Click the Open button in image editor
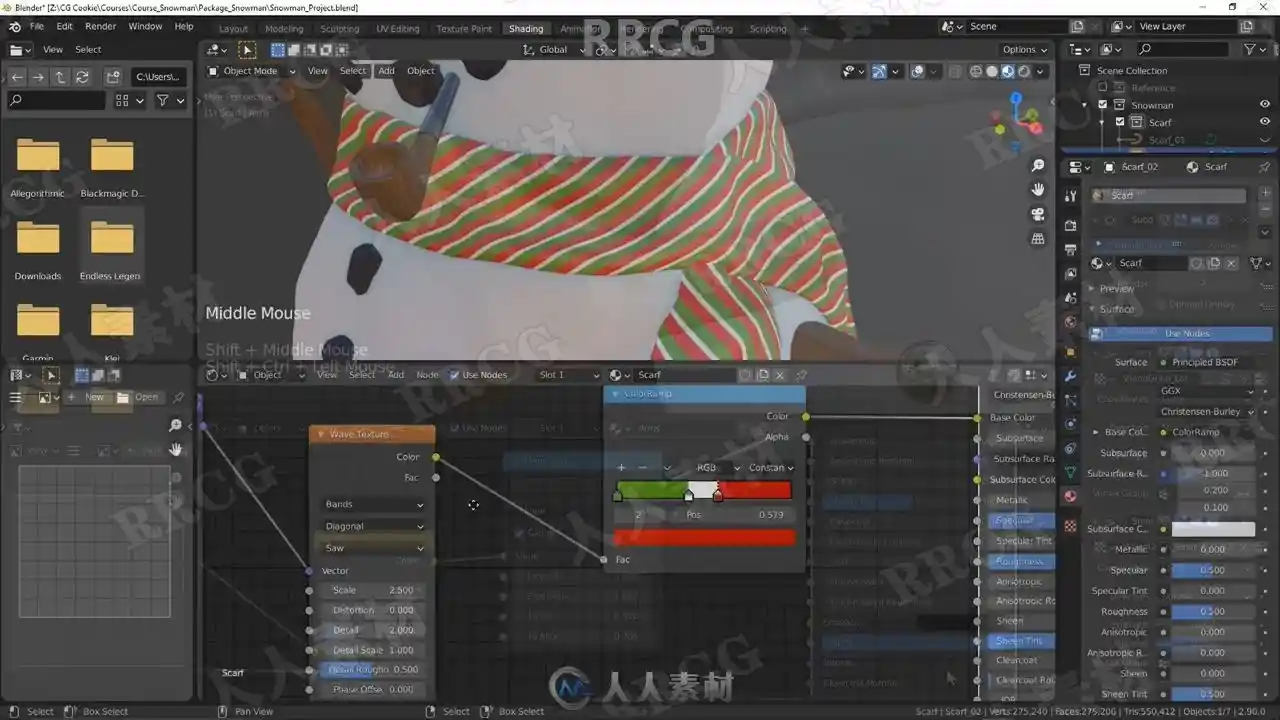The height and width of the screenshot is (720, 1280). pos(138,397)
